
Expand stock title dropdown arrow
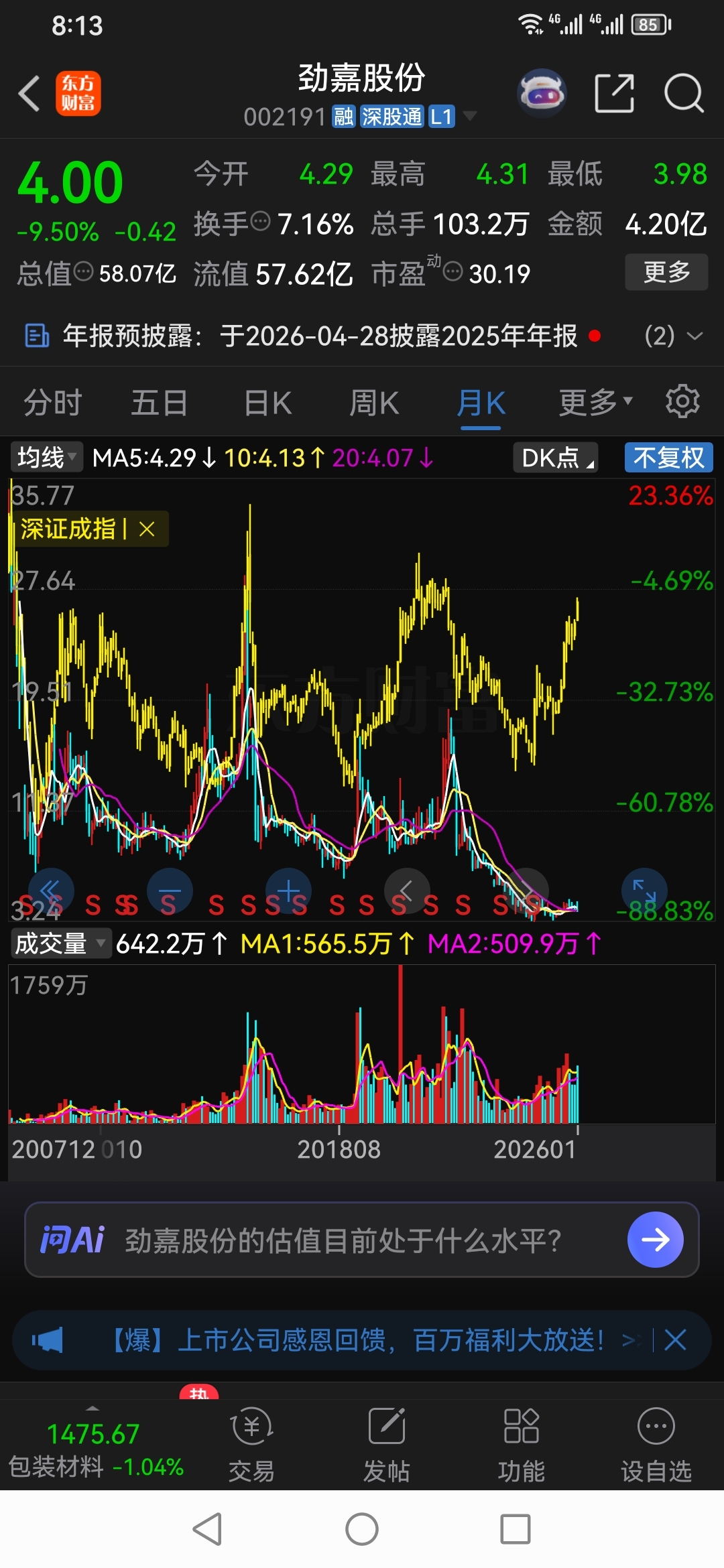click(470, 116)
